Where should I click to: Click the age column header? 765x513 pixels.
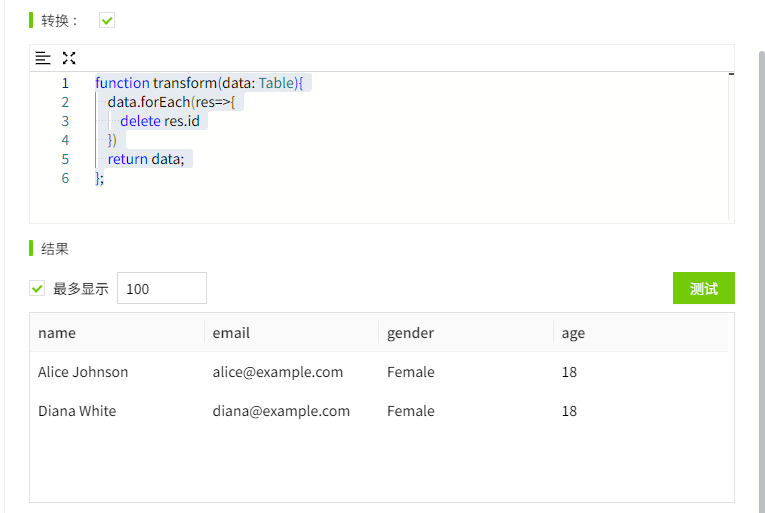(573, 333)
